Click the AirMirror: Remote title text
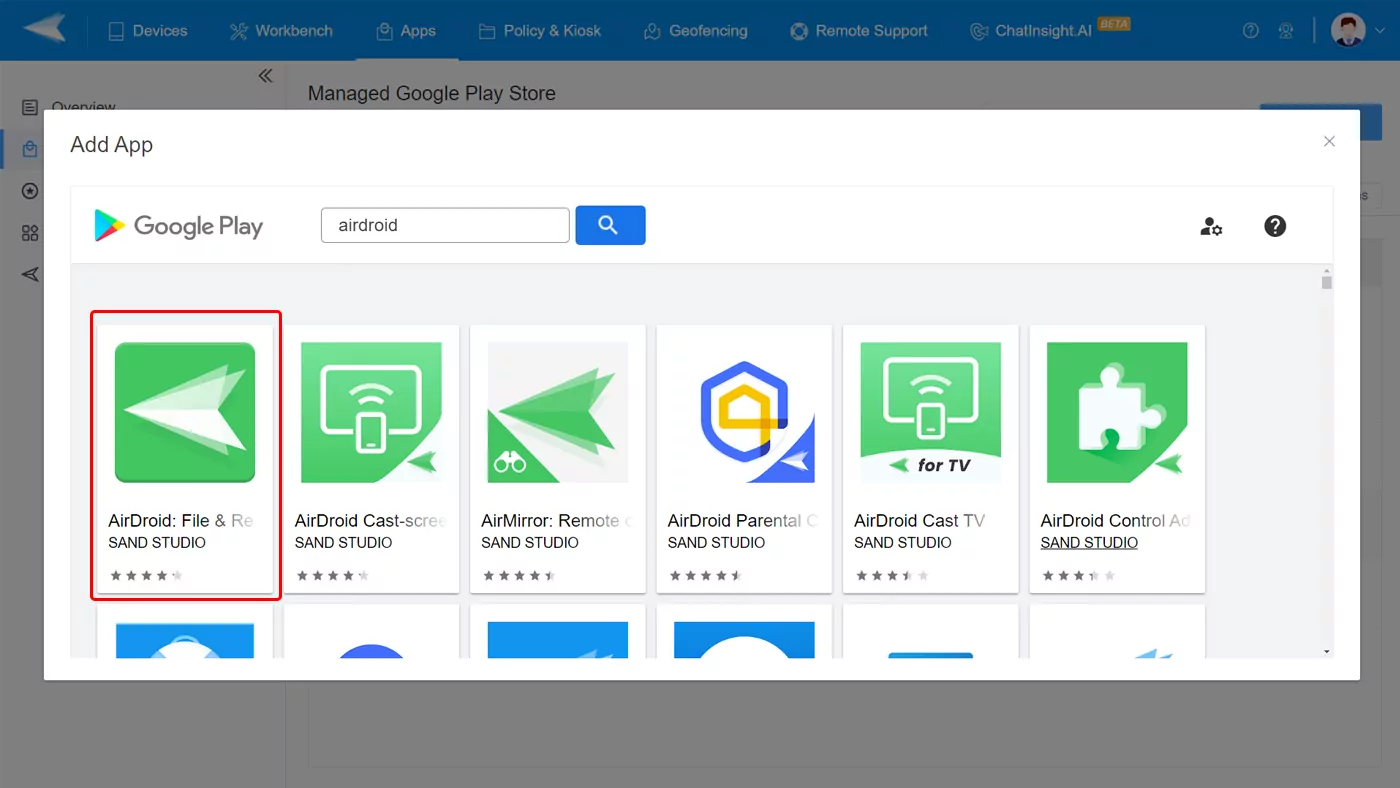Screen dimensions: 1400x788 click(x=557, y=521)
